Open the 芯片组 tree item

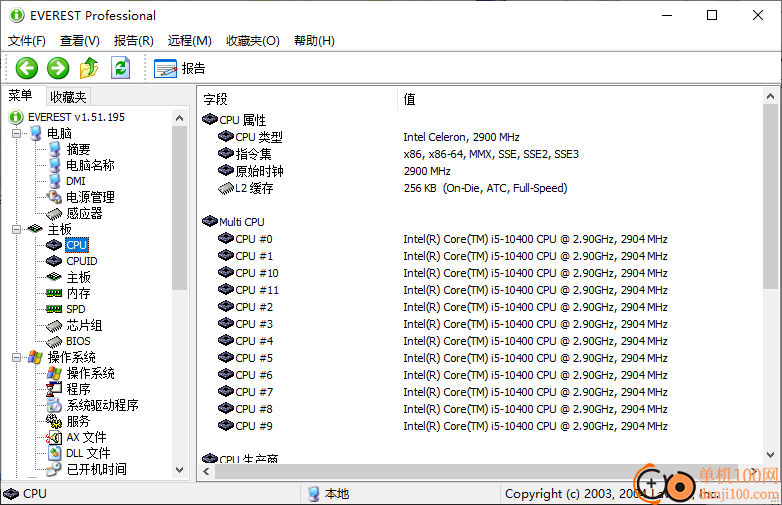(x=84, y=325)
